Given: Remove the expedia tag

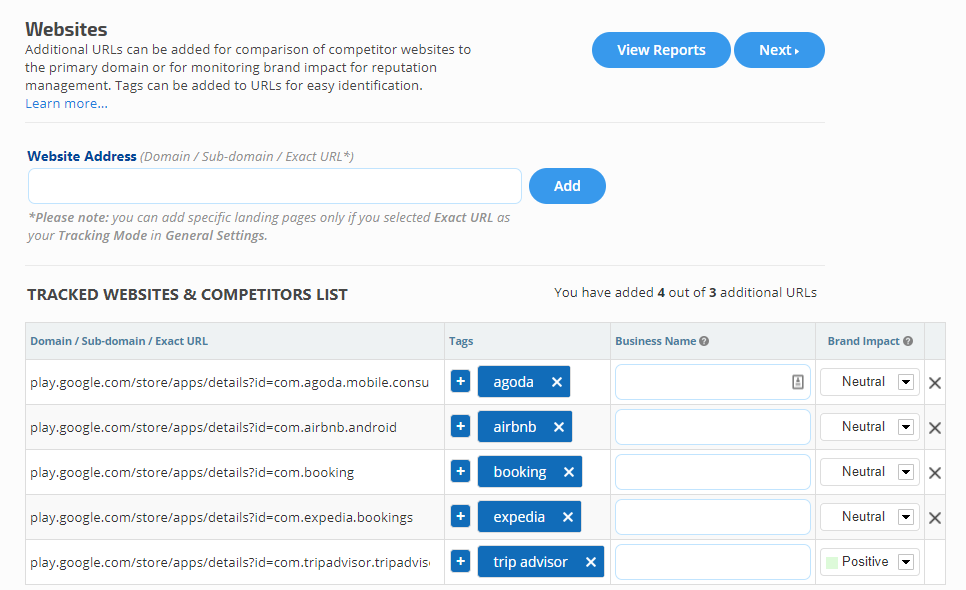Looking at the screenshot, I should [x=568, y=517].
